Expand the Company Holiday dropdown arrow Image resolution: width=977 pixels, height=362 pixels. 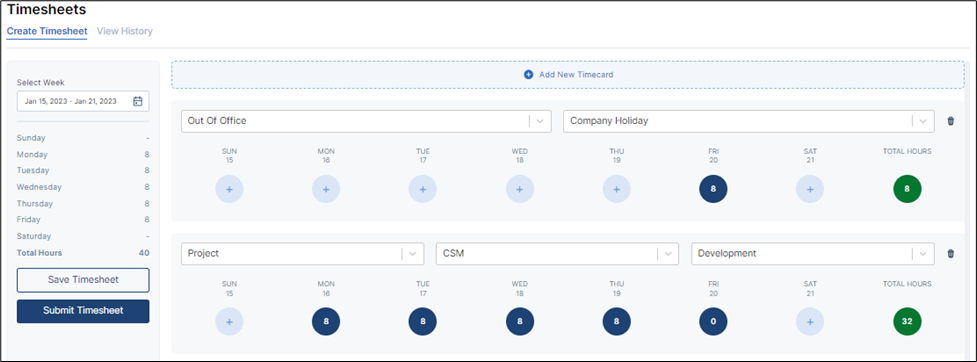923,121
